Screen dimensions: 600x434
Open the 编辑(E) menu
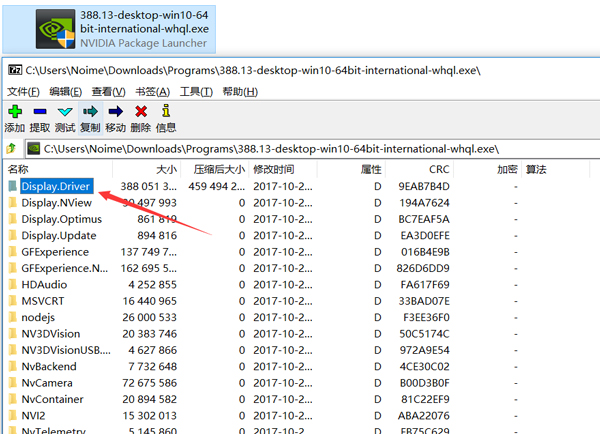[x=66, y=91]
